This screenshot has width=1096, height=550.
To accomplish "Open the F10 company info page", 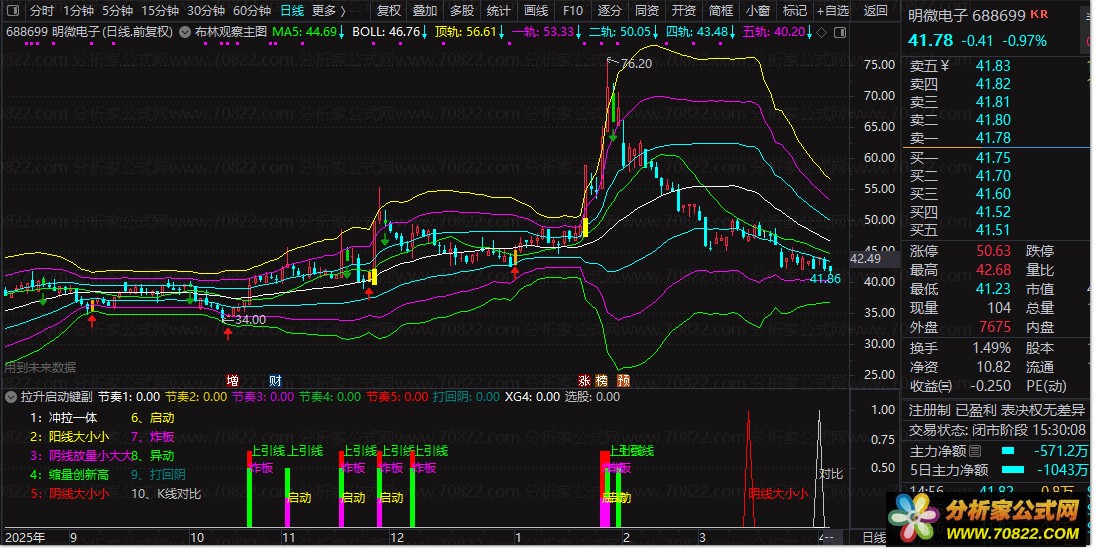I will tap(572, 11).
